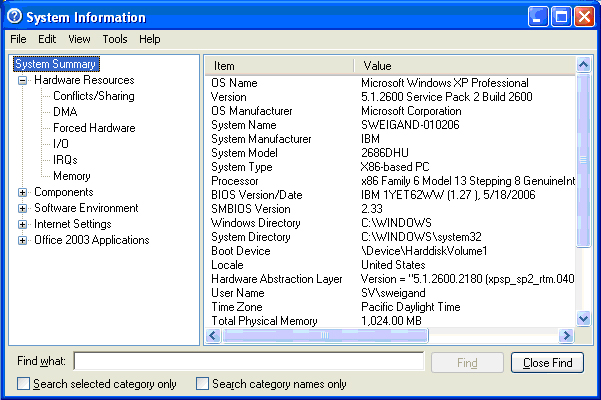Select the System Model row

click(x=391, y=153)
